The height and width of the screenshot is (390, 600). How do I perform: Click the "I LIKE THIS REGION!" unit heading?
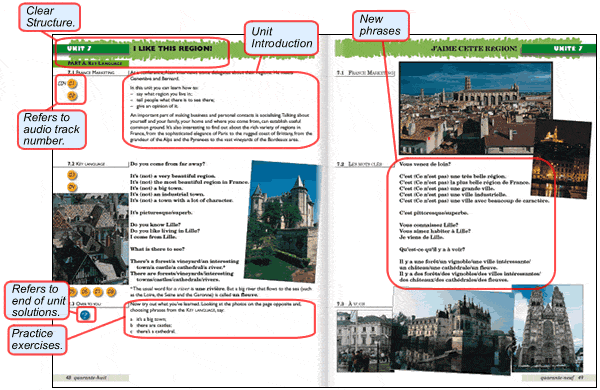click(173, 49)
